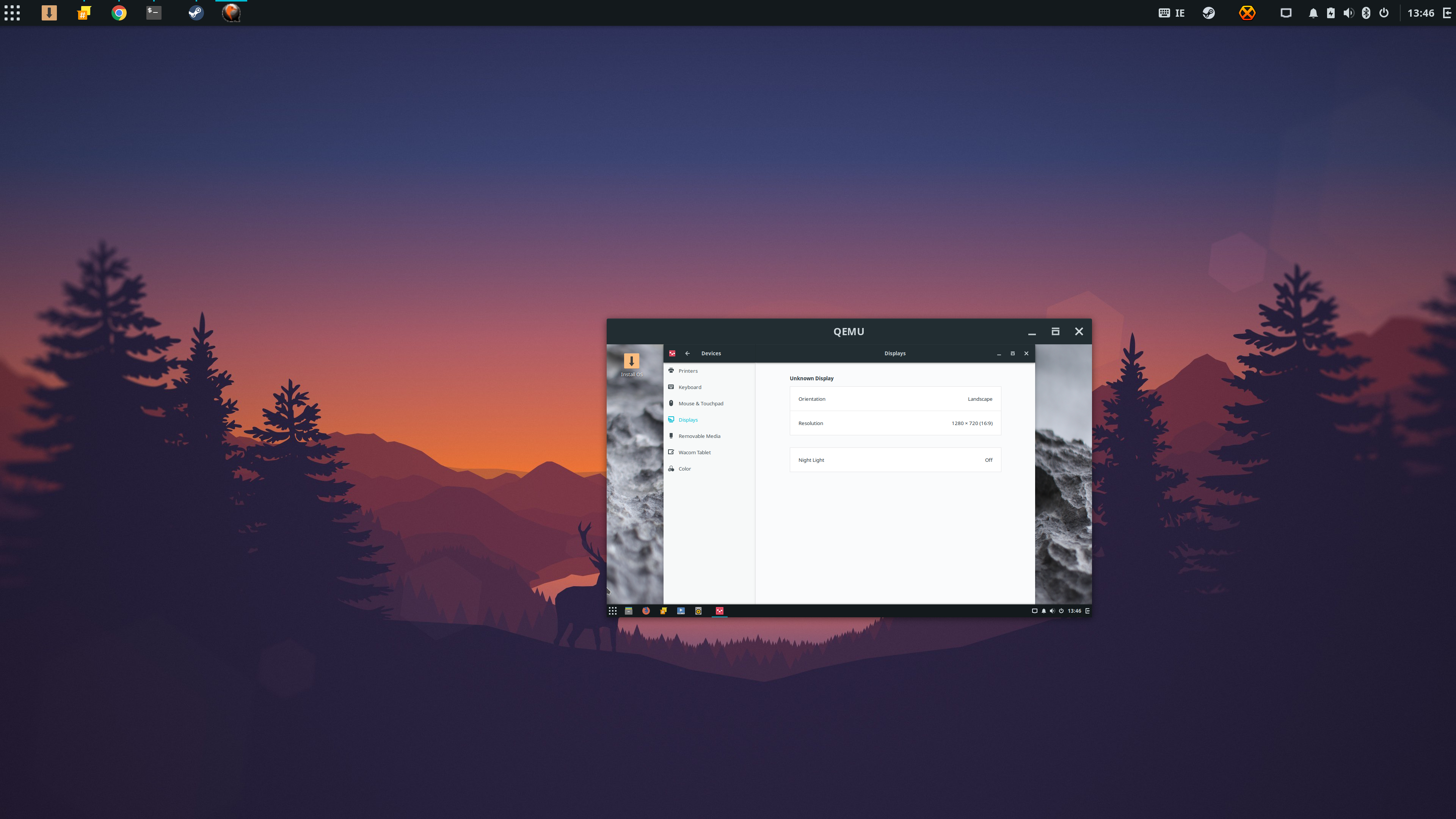Select Color in the Devices sidebar

tap(709, 469)
